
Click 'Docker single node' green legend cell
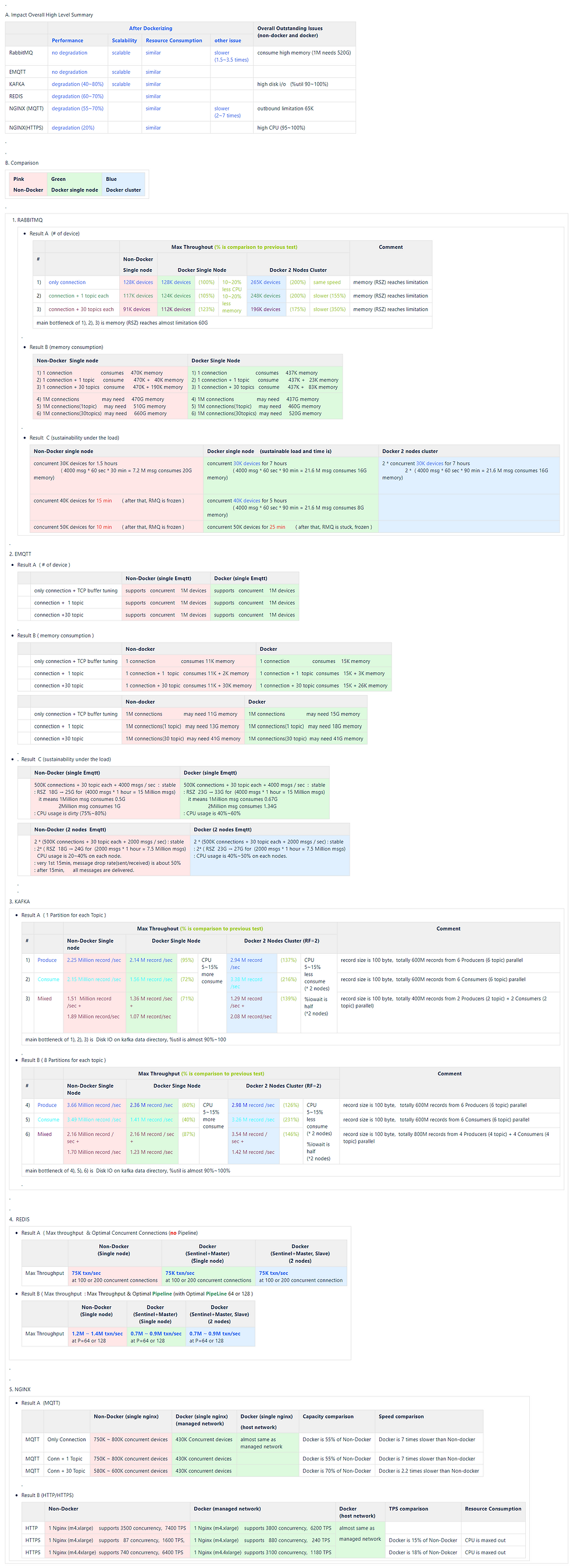pyautogui.click(x=74, y=190)
